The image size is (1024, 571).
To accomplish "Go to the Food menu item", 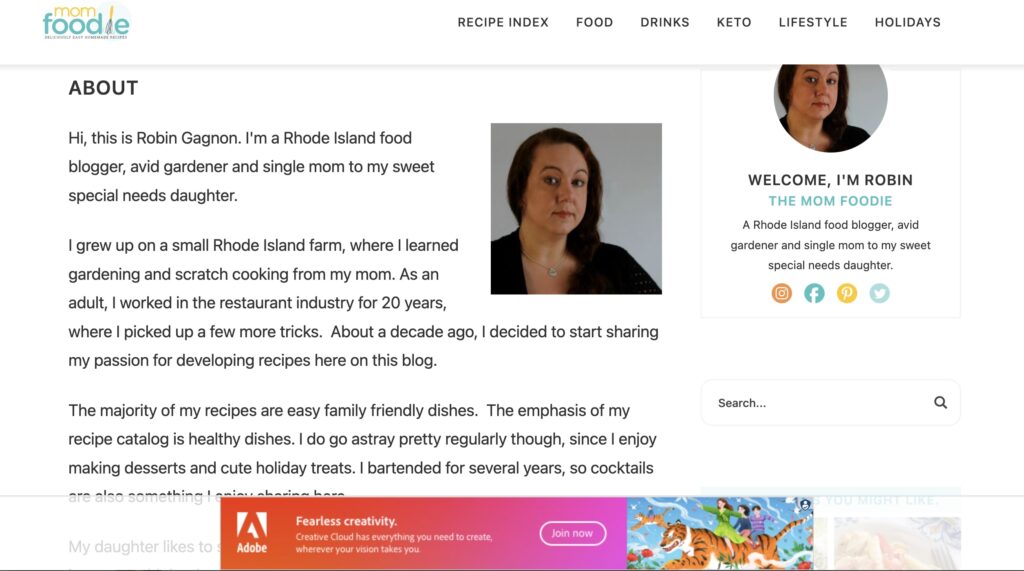I will click(594, 22).
